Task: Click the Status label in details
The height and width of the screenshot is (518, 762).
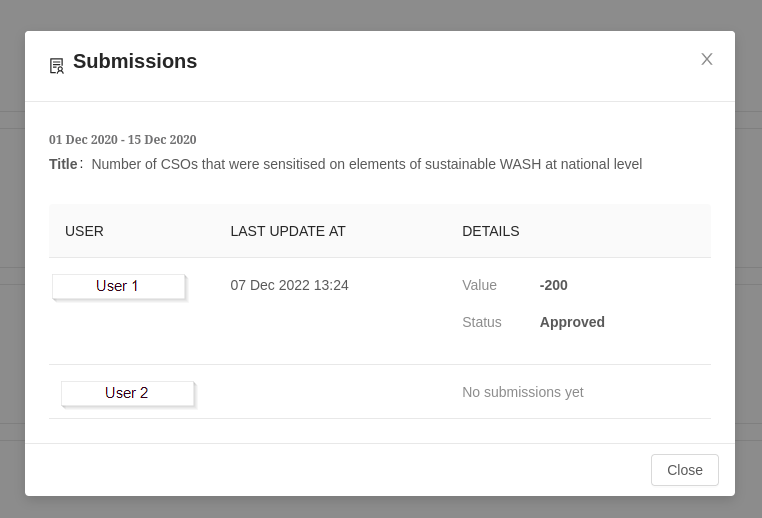Action: click(x=482, y=322)
